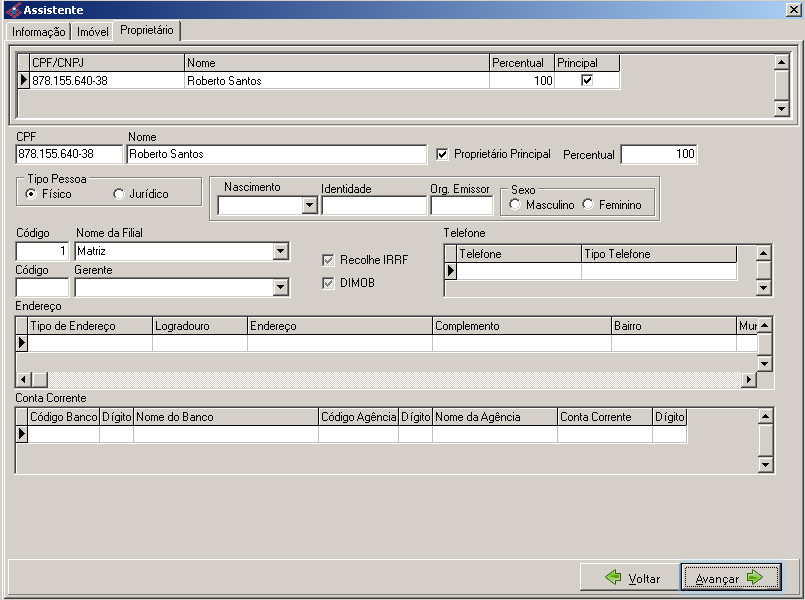Choose the Masculino radio option
The height and width of the screenshot is (600, 805).
pyautogui.click(x=515, y=205)
